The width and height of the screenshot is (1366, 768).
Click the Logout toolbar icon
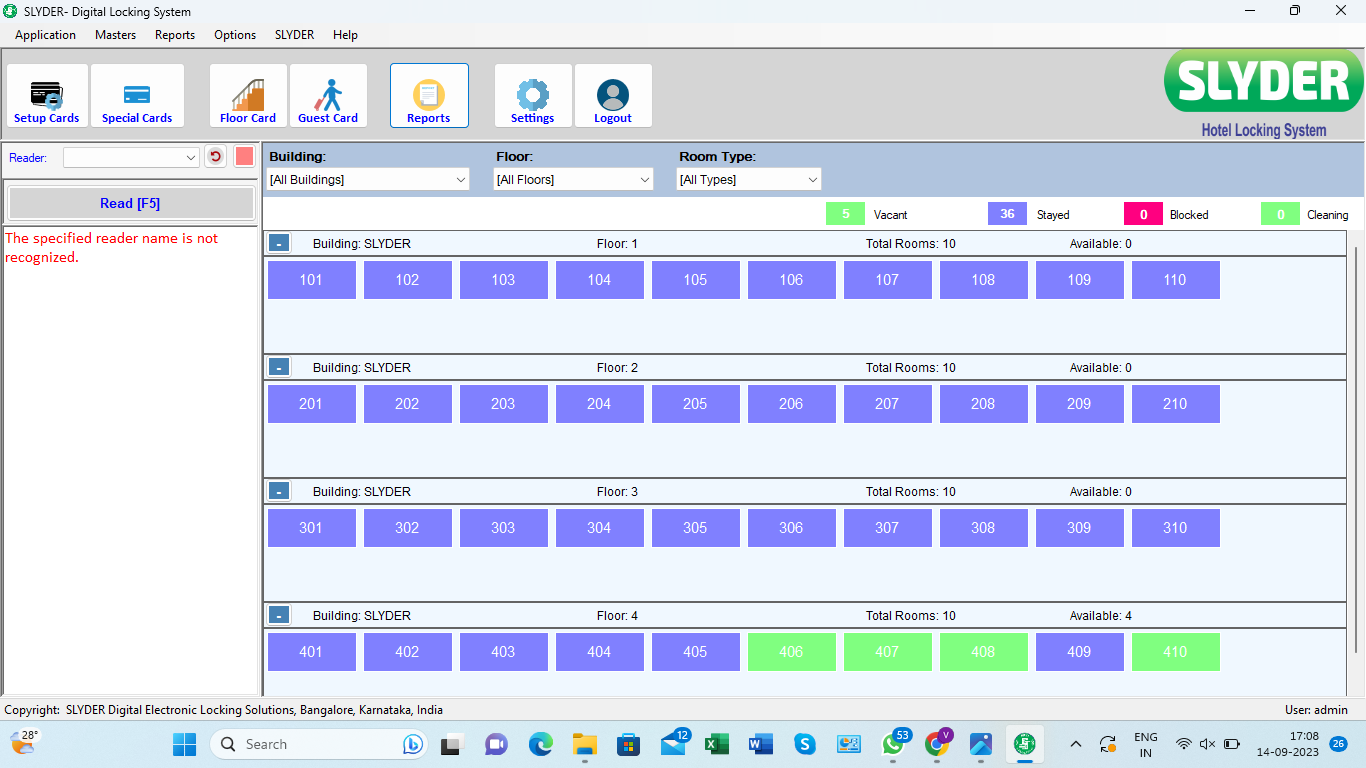(x=613, y=96)
